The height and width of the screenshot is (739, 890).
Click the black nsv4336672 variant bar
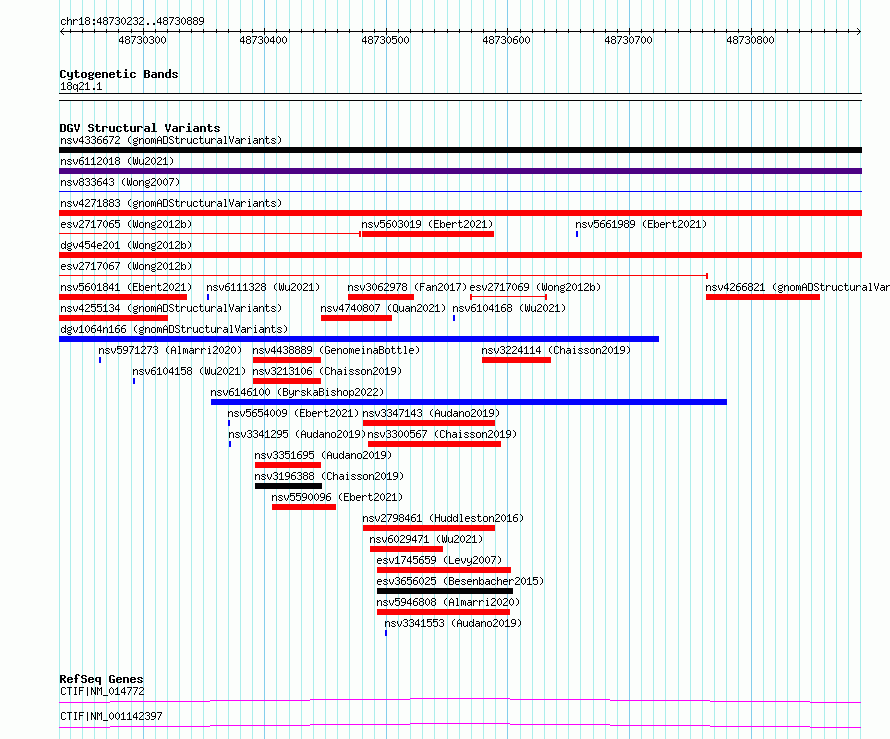460,150
